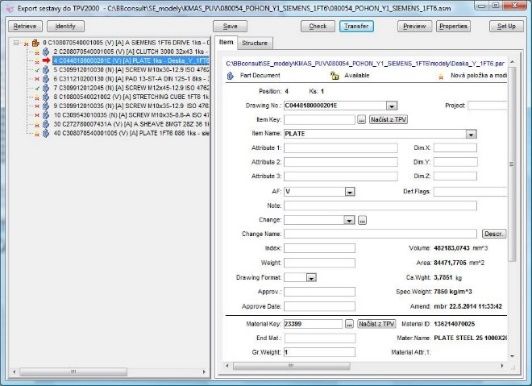Click the Index input field
This screenshot has height=386, width=532.
tap(320, 248)
